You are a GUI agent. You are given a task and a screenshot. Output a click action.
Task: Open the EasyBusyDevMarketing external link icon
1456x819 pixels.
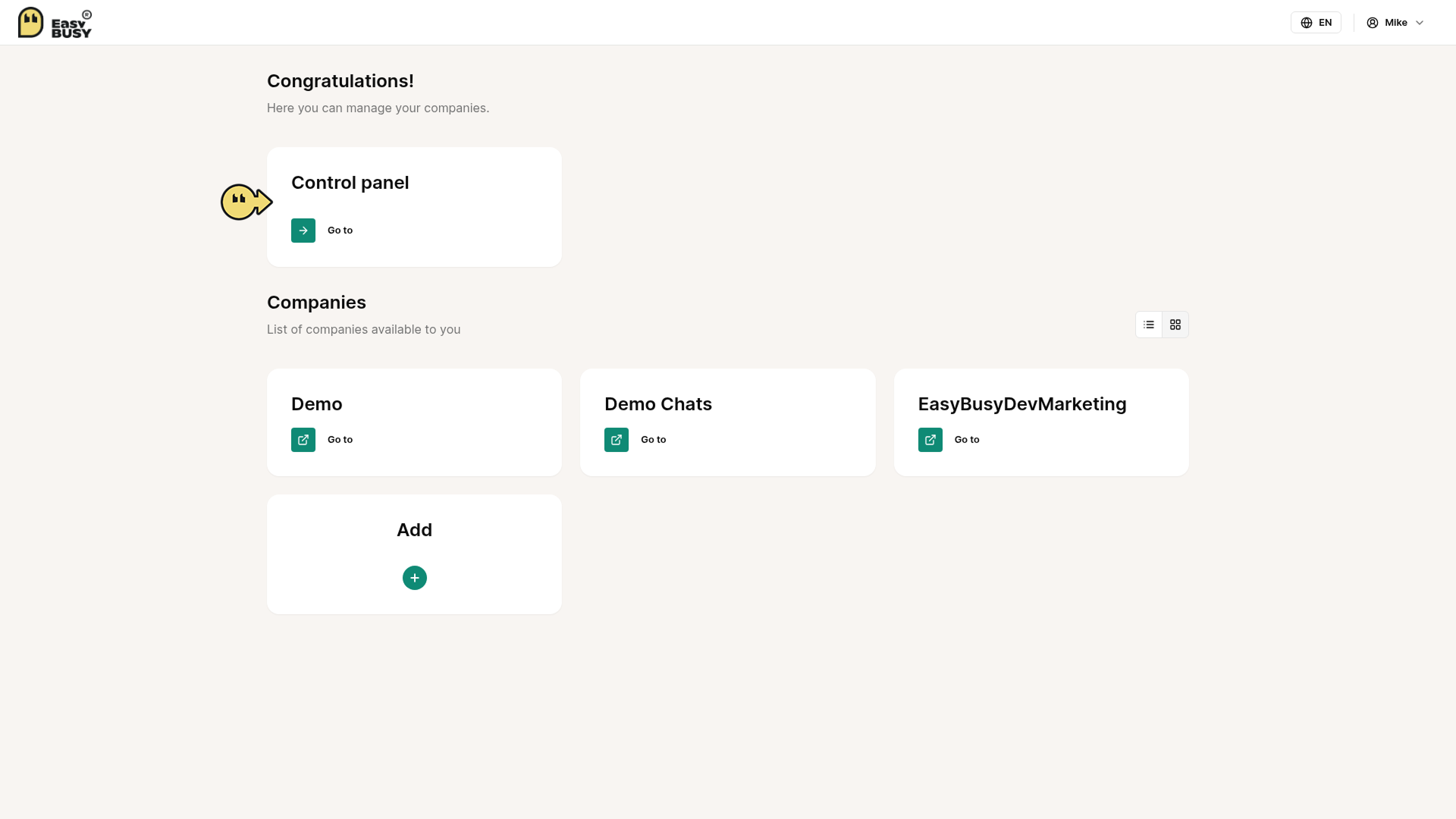click(930, 440)
